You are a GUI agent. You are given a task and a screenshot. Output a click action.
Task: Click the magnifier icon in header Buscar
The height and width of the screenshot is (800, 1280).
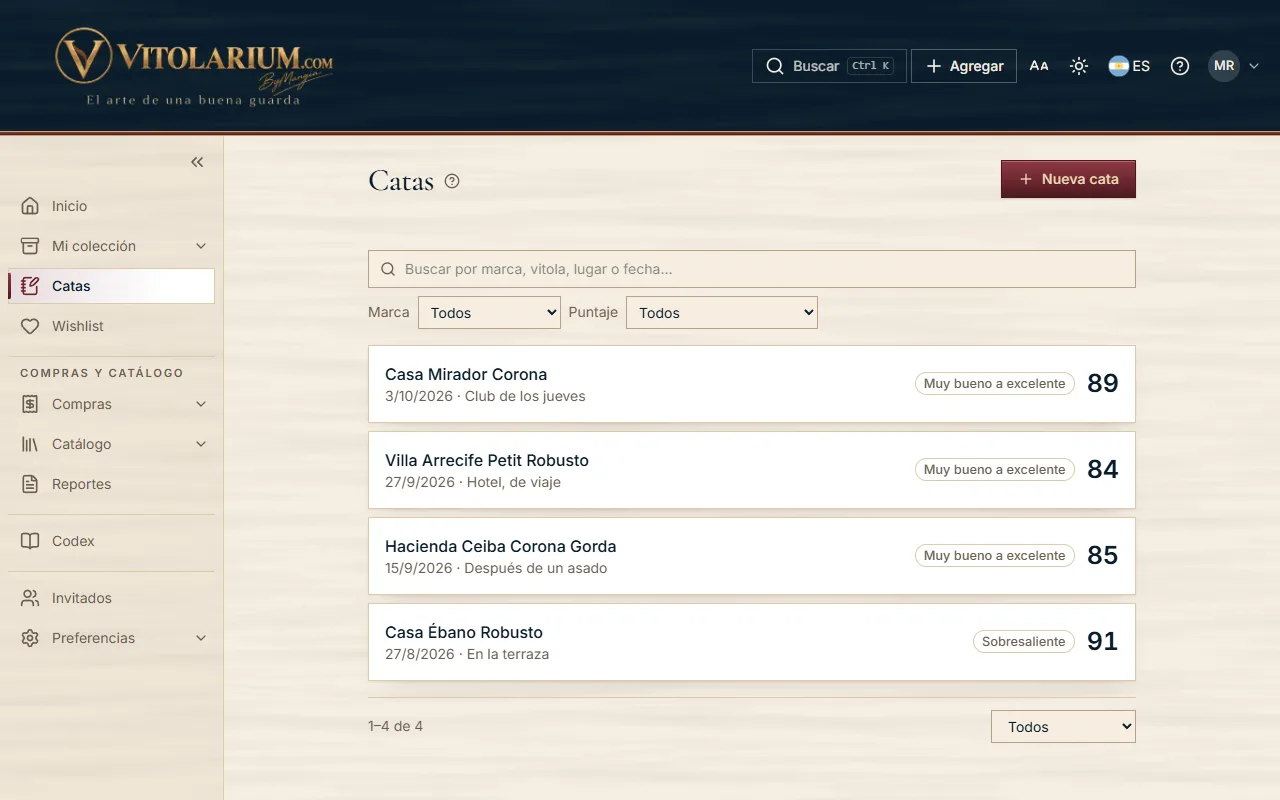[775, 66]
